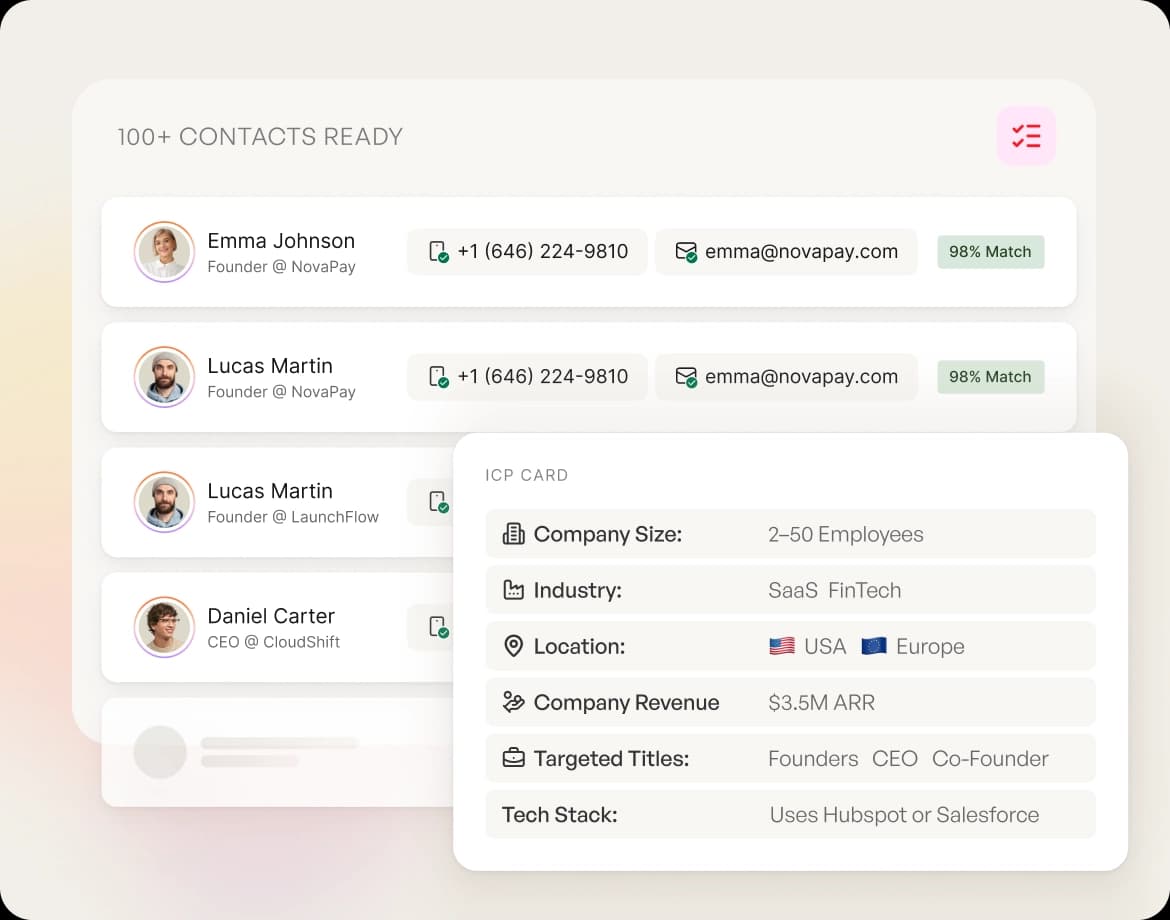Select the Europe flag in Location row
This screenshot has width=1170, height=920.
pos(873,646)
